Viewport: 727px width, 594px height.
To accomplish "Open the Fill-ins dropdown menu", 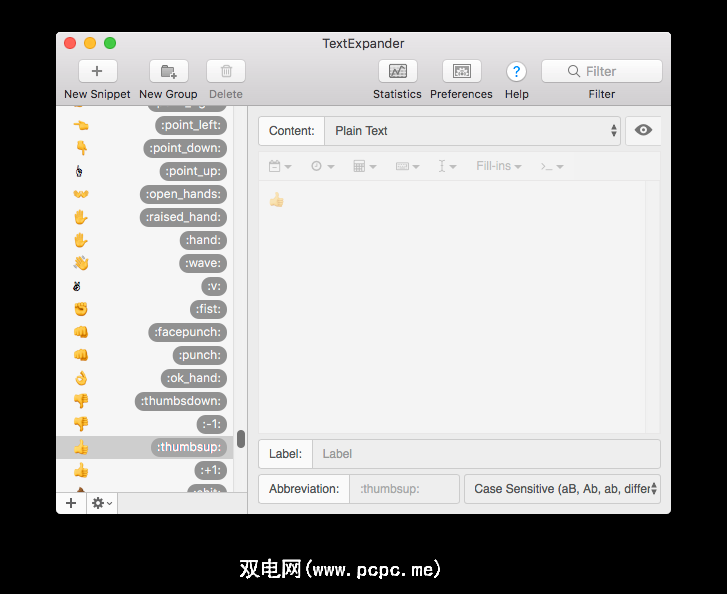I will 498,166.
